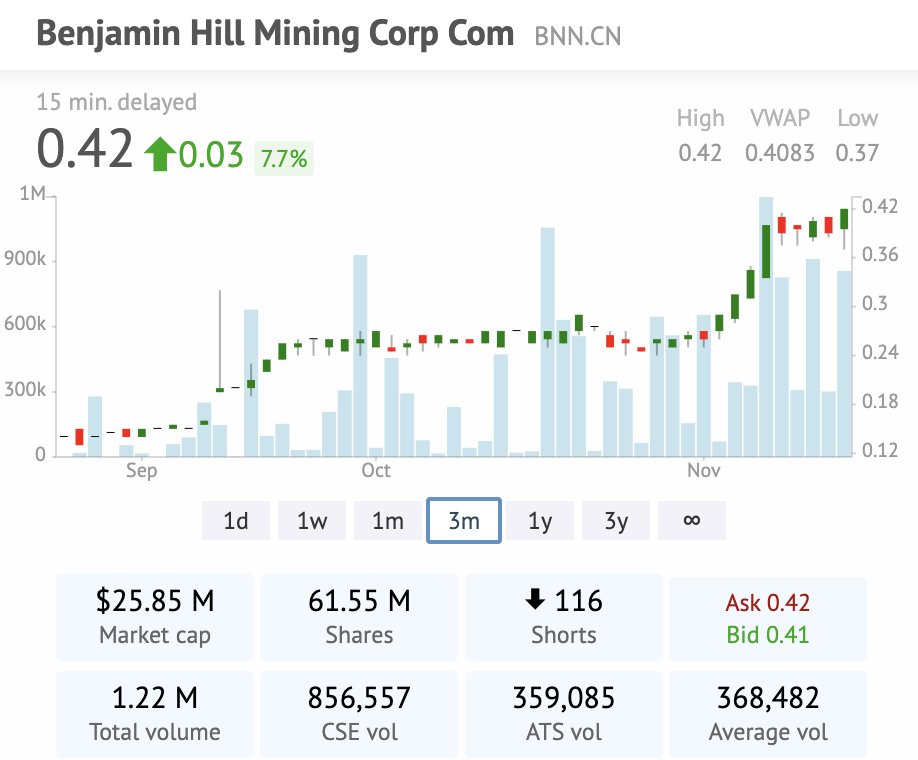Click Ask 0.42 price
This screenshot has width=918, height=760.
(768, 602)
